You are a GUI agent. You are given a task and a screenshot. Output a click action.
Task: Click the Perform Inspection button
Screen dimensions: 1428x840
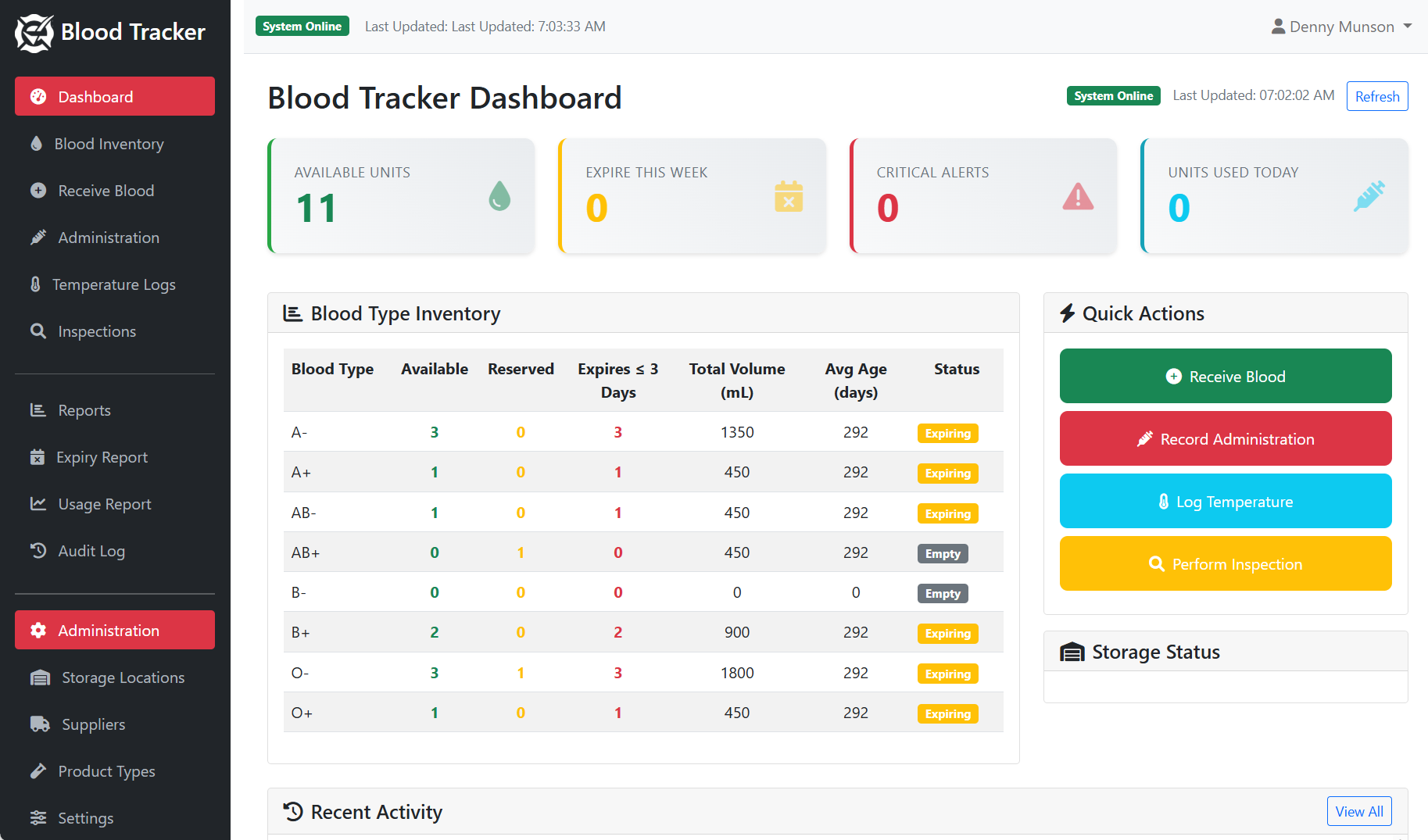pyautogui.click(x=1226, y=563)
